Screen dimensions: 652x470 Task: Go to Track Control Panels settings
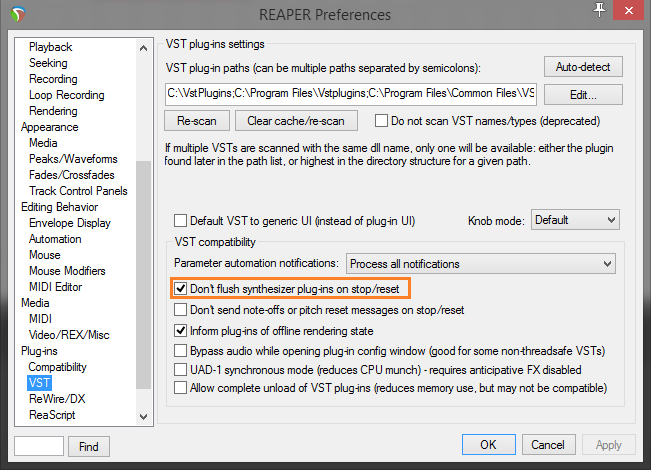click(x=78, y=191)
